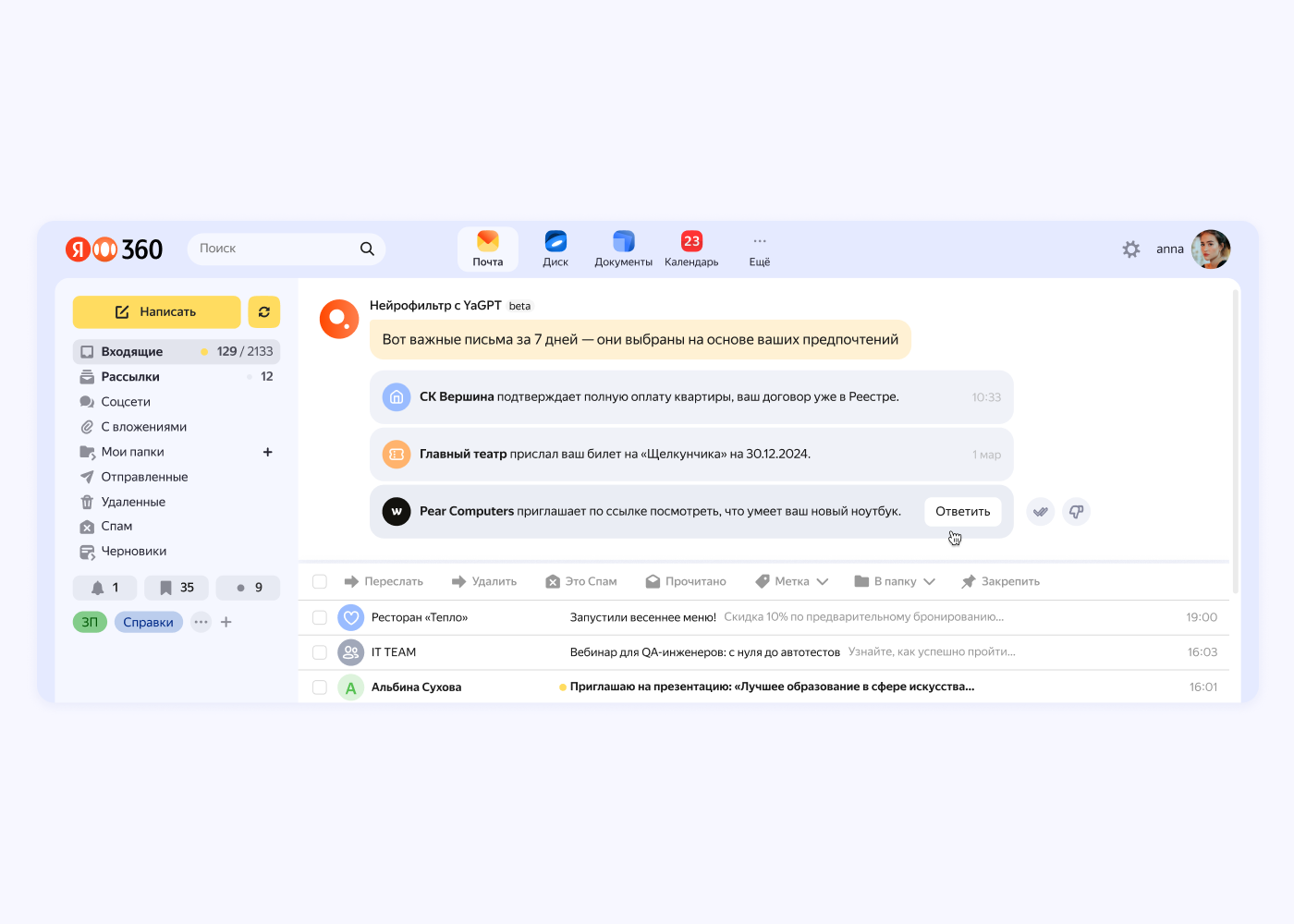Click the СК Вершина house icon
This screenshot has width=1294, height=924.
pyautogui.click(x=397, y=397)
